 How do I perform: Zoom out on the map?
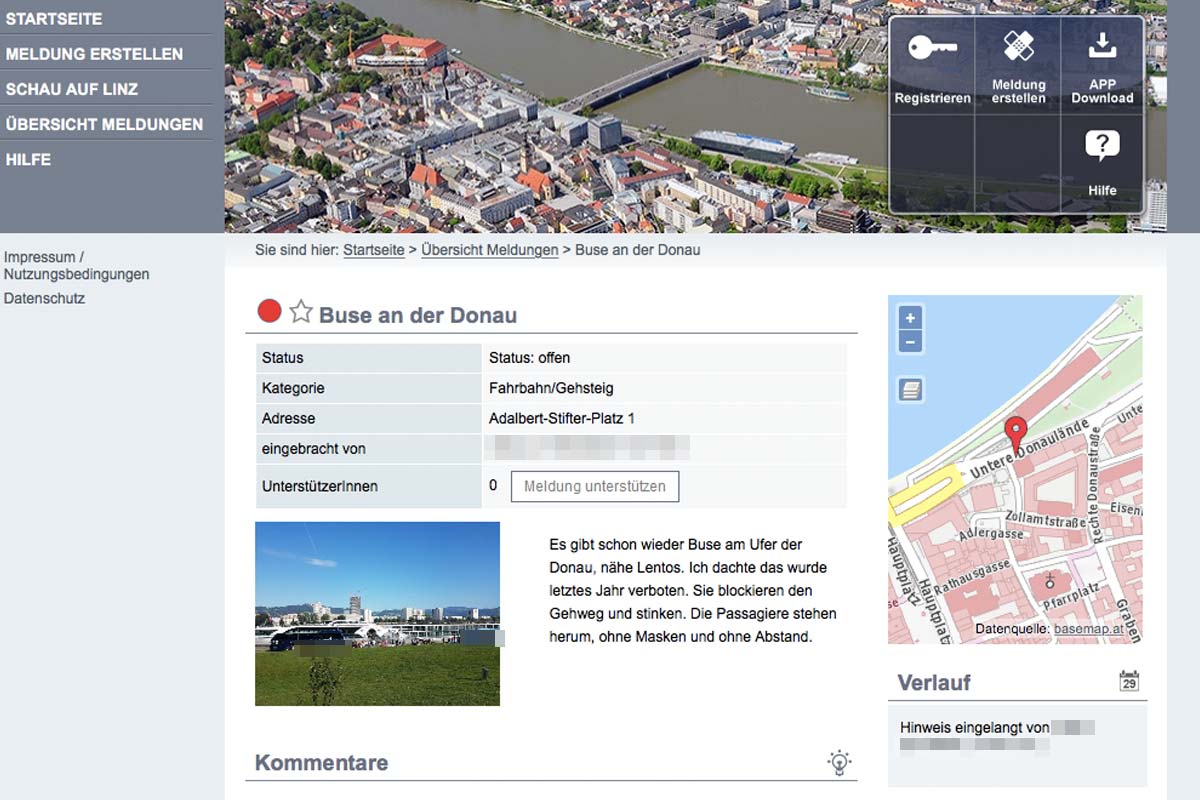click(910, 341)
